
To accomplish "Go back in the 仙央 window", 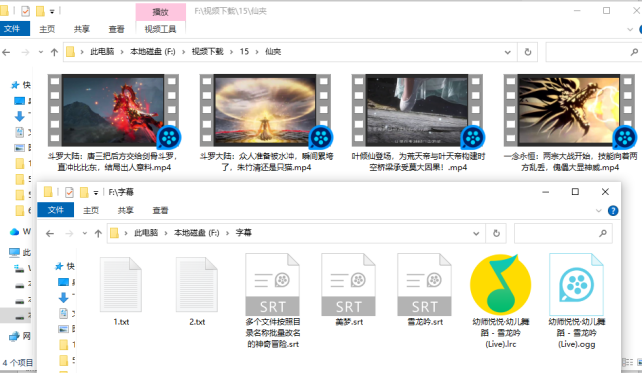I will coord(6,52).
